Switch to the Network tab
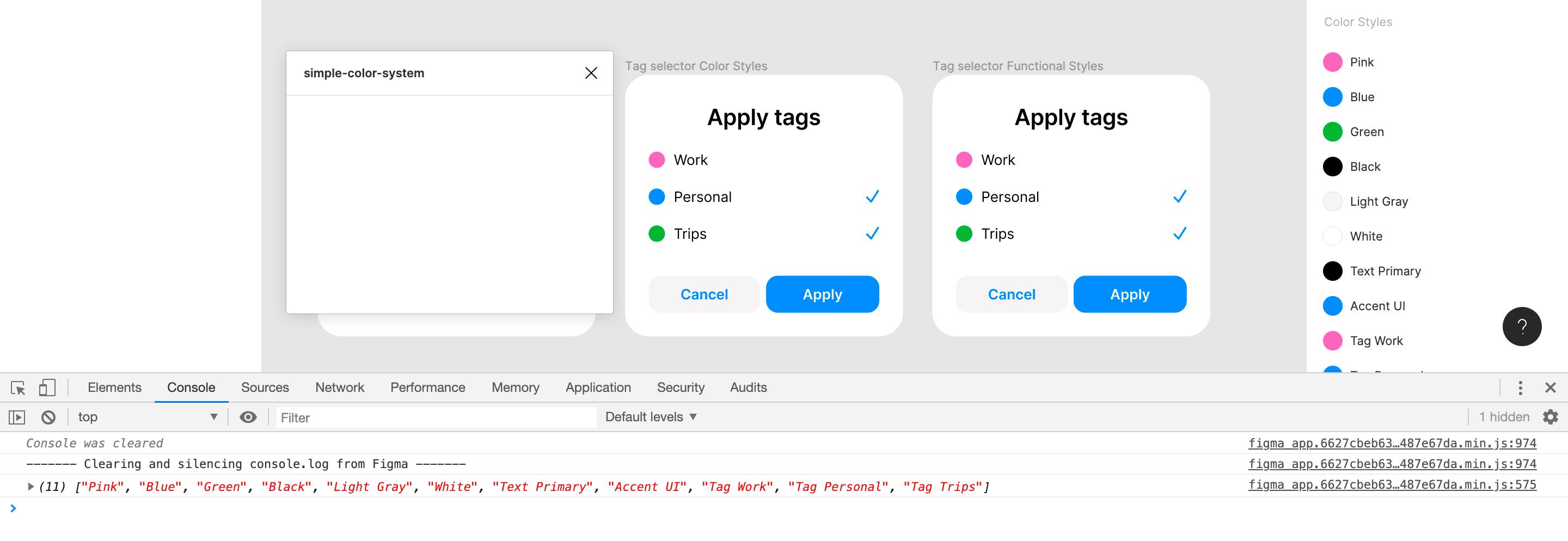The width and height of the screenshot is (1568, 541). pos(339,388)
